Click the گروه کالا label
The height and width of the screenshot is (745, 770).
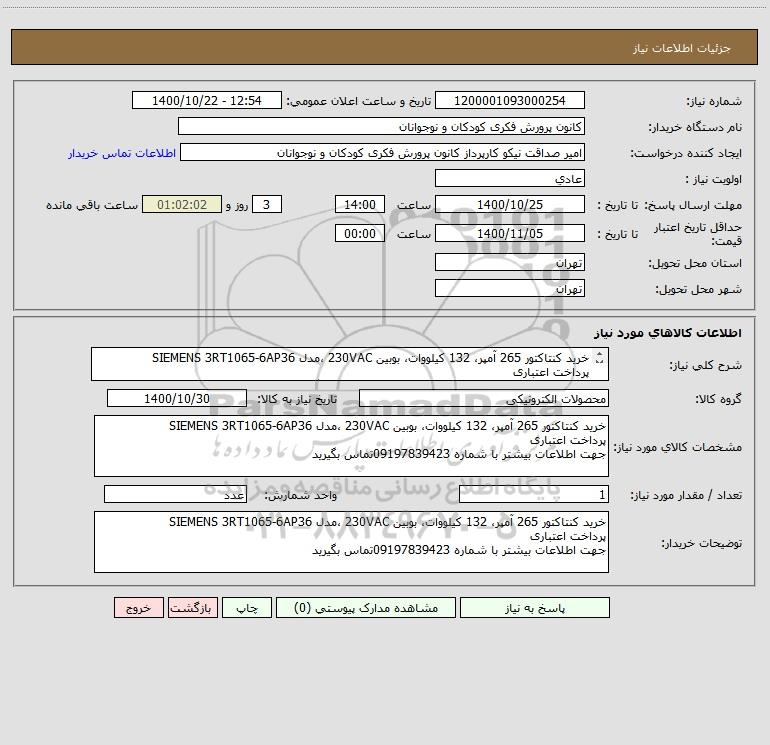click(718, 399)
